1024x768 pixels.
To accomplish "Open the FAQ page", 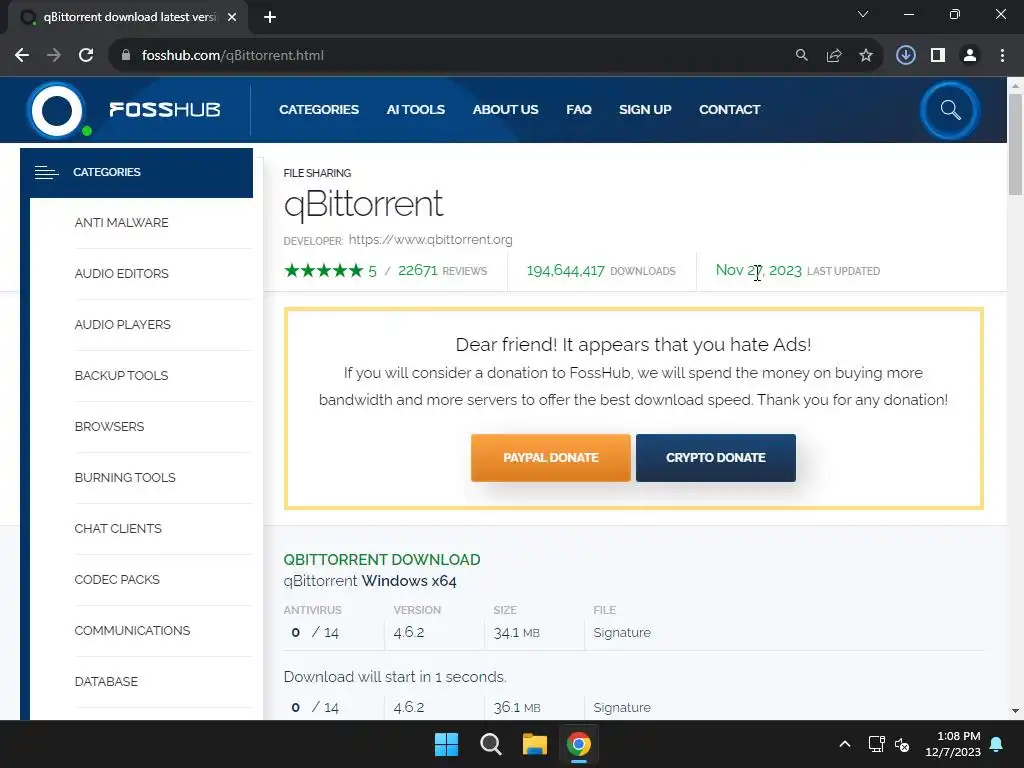I will coord(579,110).
